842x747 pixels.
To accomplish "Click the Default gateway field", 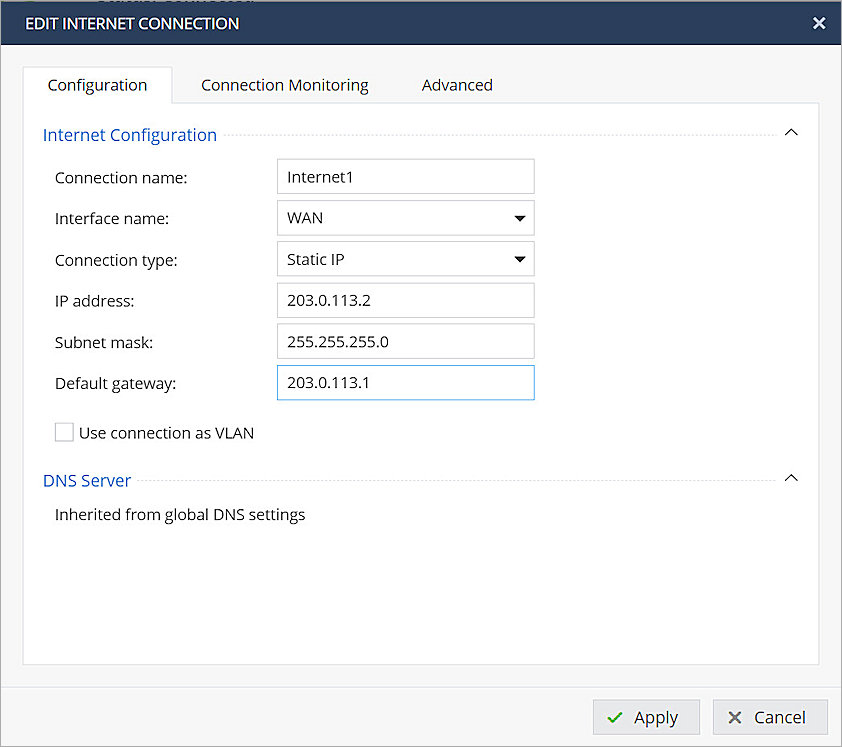I will [405, 383].
